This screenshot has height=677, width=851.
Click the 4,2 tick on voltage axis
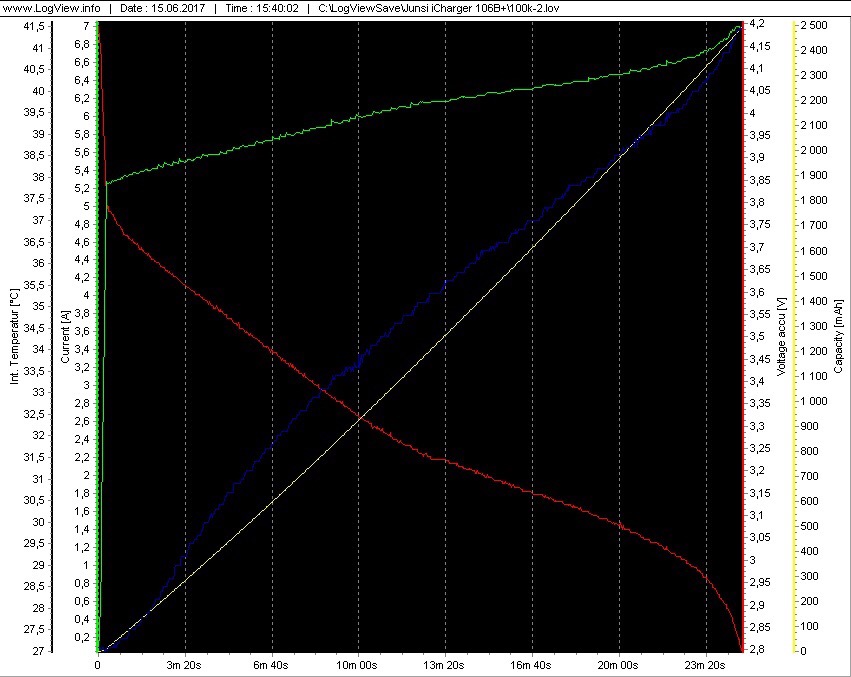758,23
